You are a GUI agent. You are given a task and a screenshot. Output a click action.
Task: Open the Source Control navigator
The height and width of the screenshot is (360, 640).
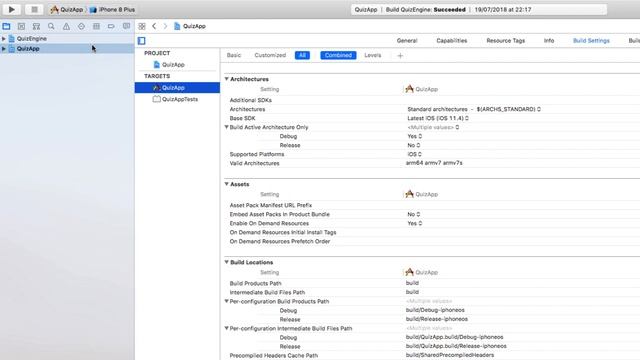point(21,26)
